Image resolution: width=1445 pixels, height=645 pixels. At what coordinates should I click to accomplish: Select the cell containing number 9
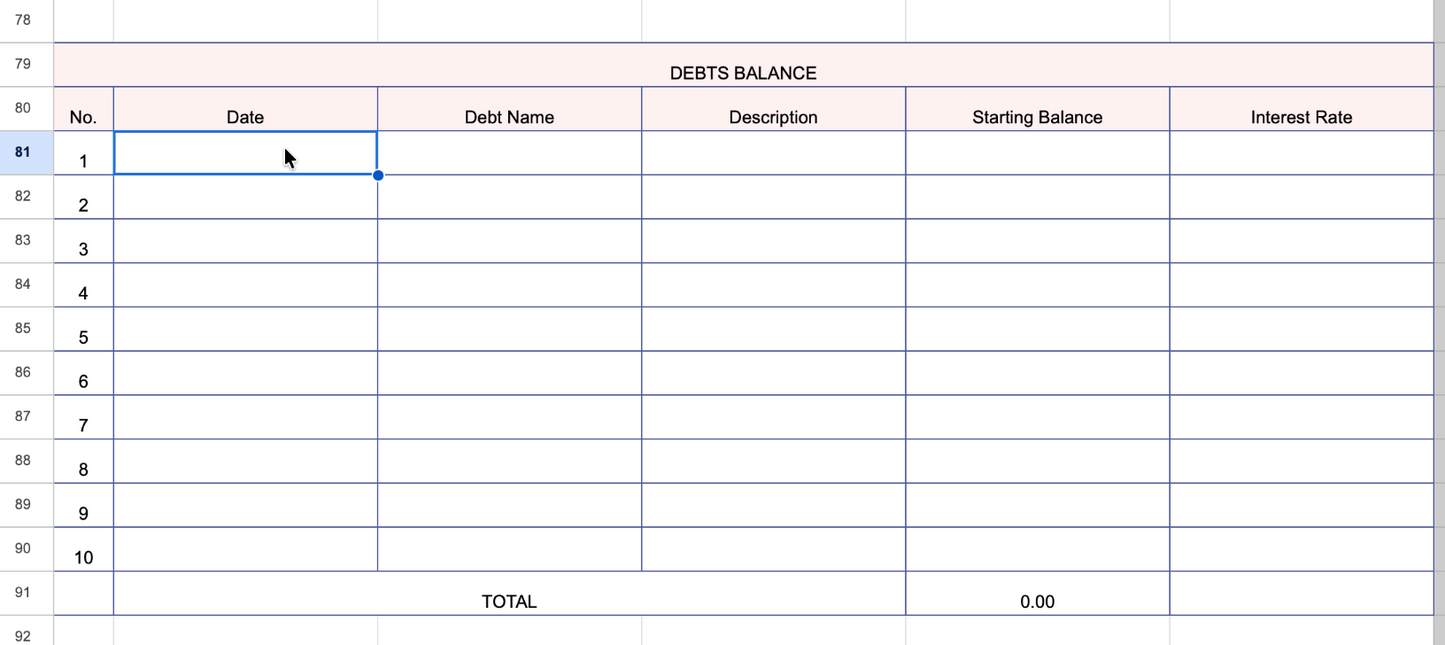coord(83,505)
